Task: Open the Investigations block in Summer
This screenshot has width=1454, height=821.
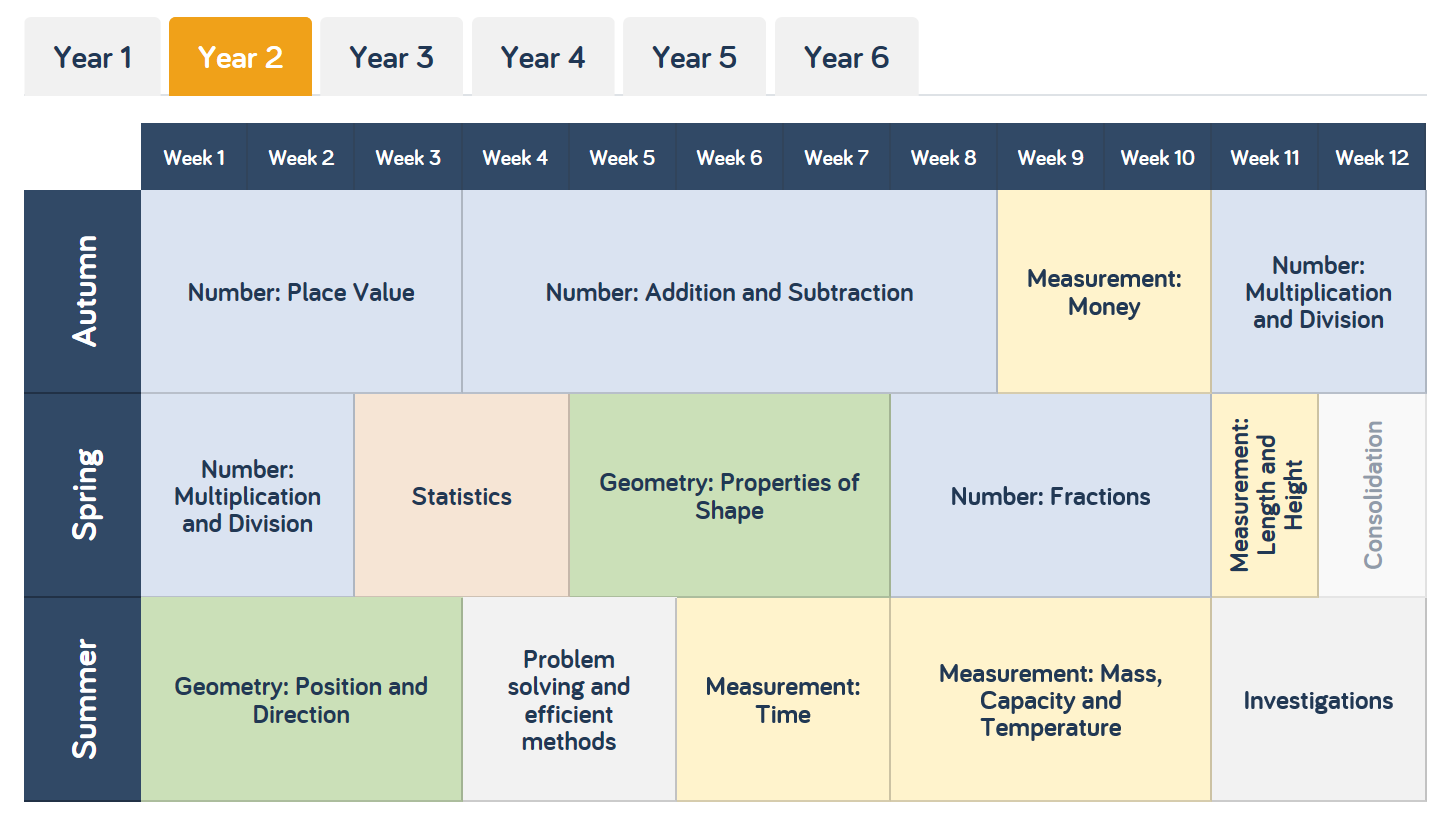Action: pyautogui.click(x=1318, y=700)
